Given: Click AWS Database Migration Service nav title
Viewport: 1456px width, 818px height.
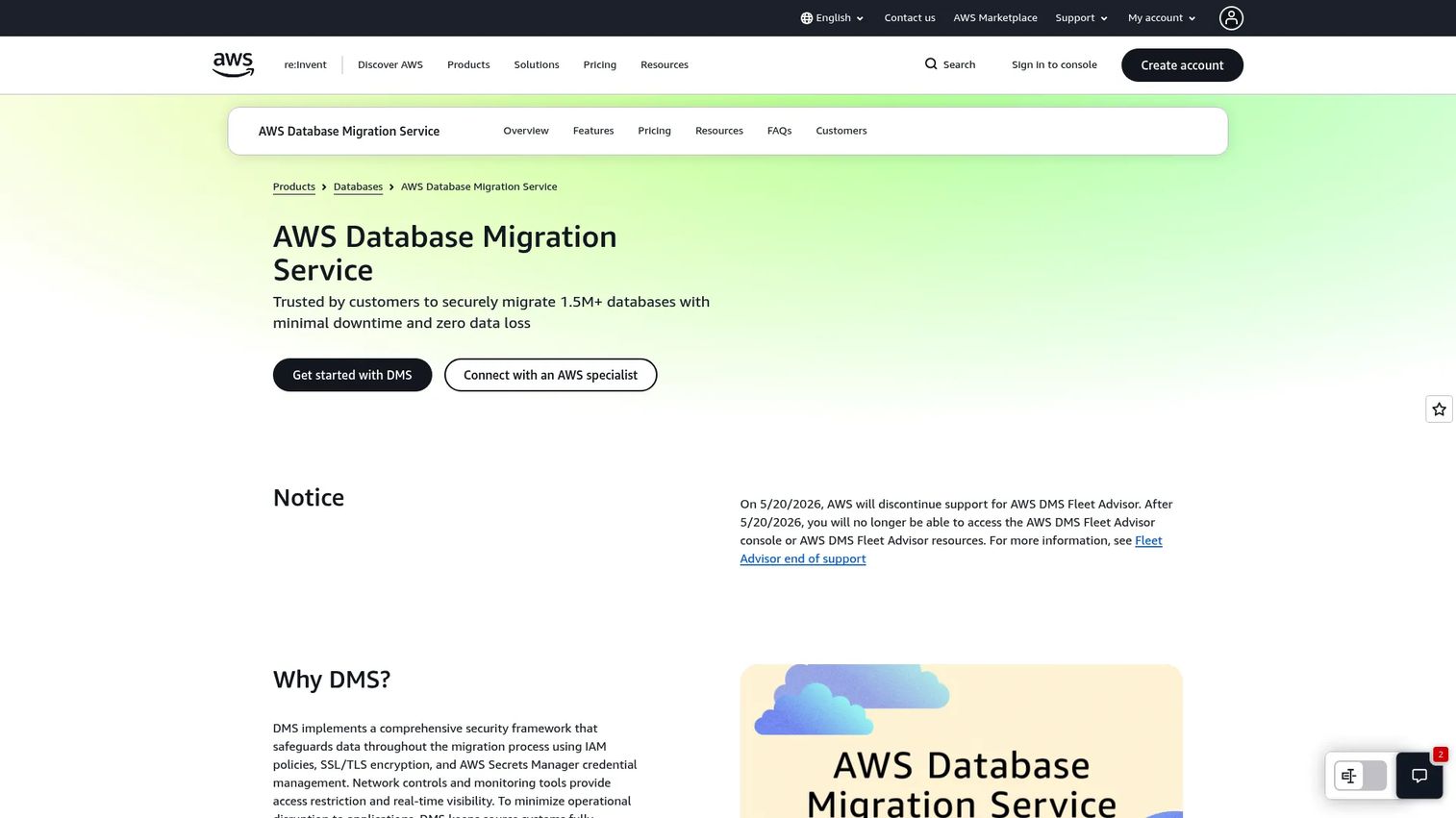Looking at the screenshot, I should click(349, 131).
